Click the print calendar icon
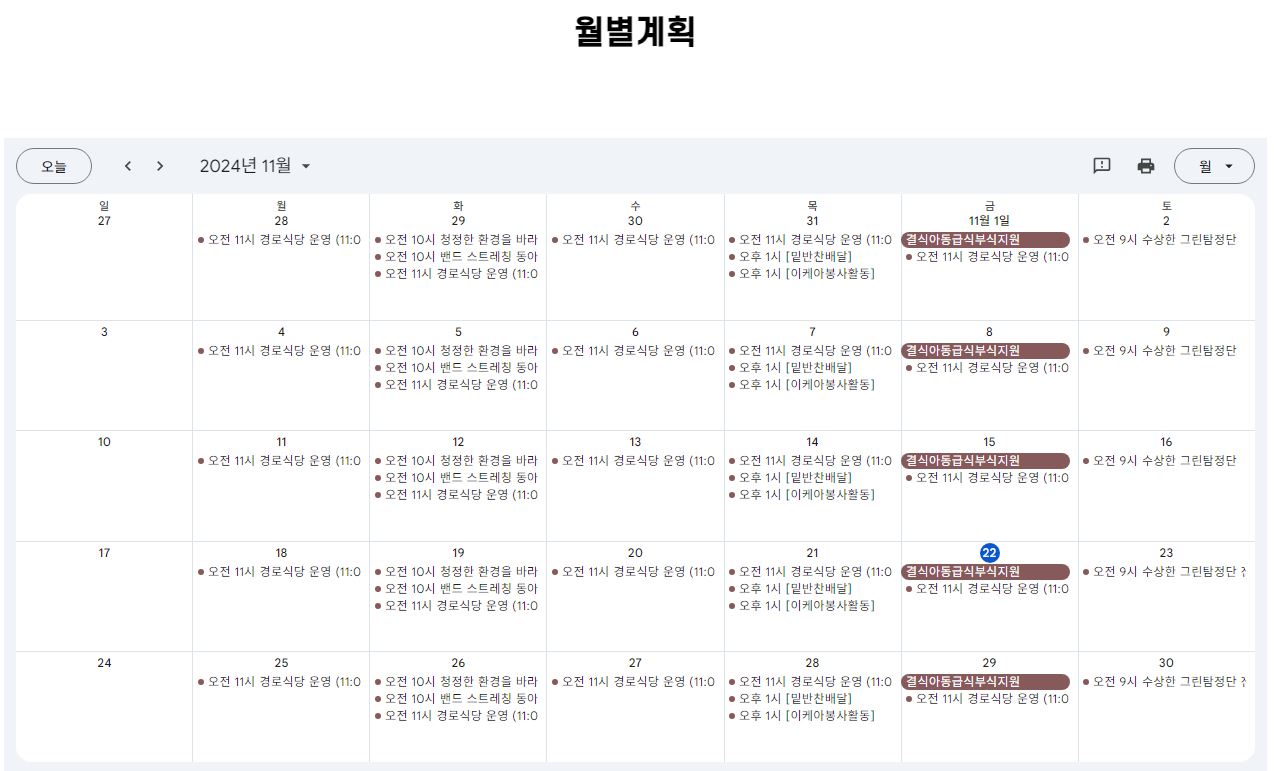This screenshot has width=1274, height=771. (1146, 166)
